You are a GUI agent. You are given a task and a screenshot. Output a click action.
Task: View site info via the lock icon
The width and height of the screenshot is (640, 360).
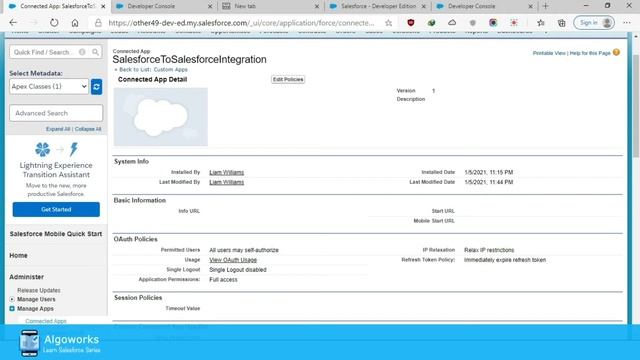click(x=98, y=23)
